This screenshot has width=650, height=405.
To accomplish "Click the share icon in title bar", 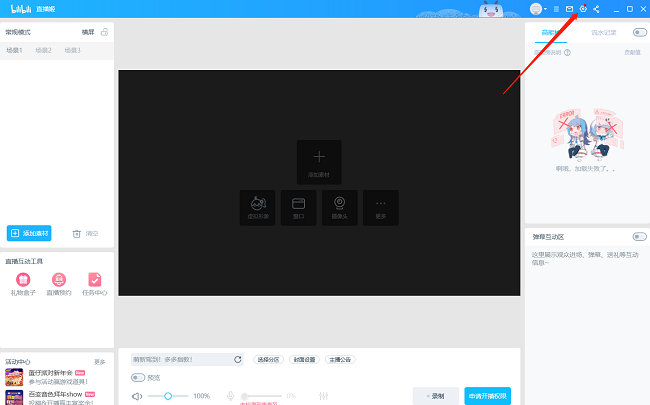I will click(x=596, y=9).
